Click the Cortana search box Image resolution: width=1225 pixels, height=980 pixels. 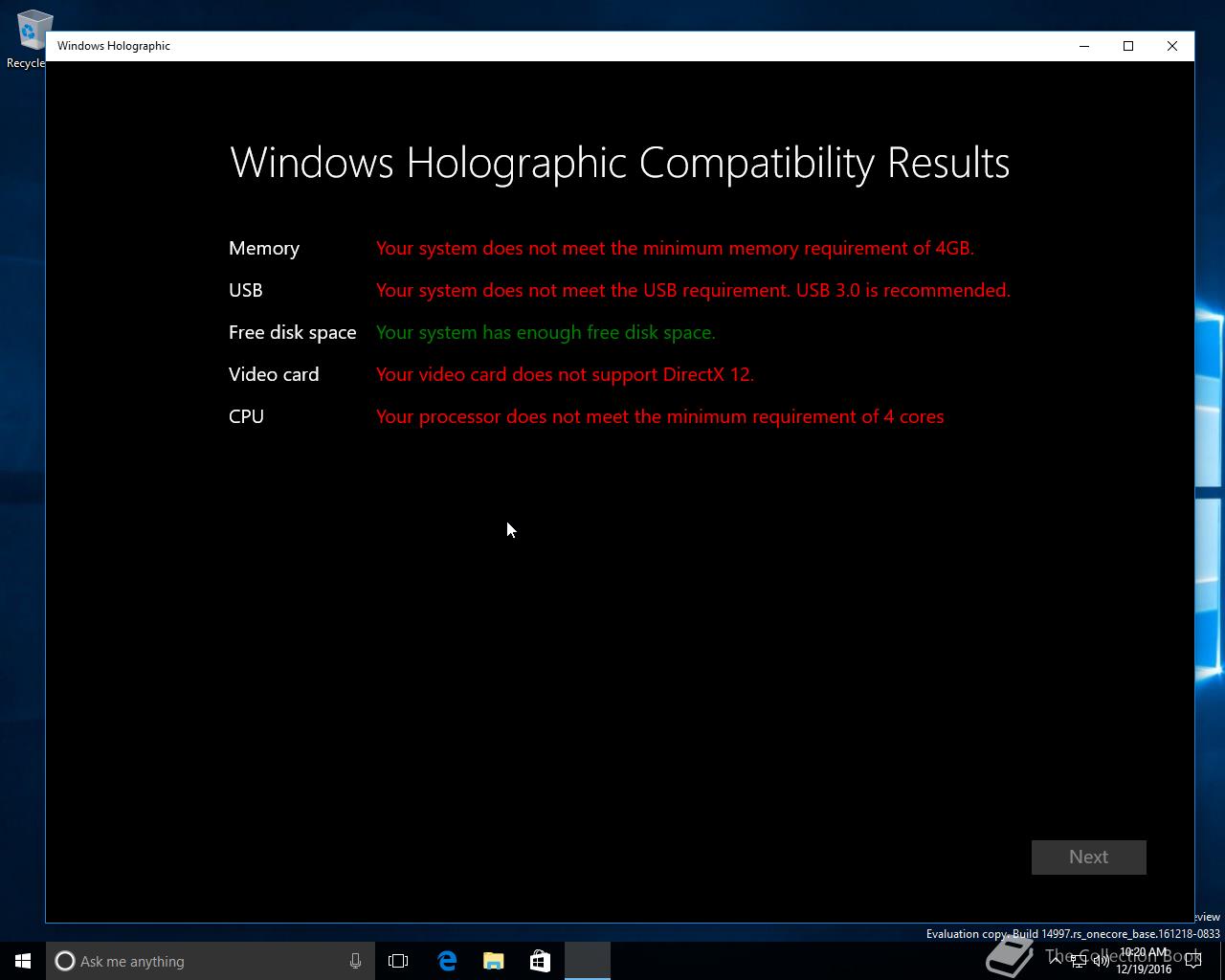(x=209, y=961)
